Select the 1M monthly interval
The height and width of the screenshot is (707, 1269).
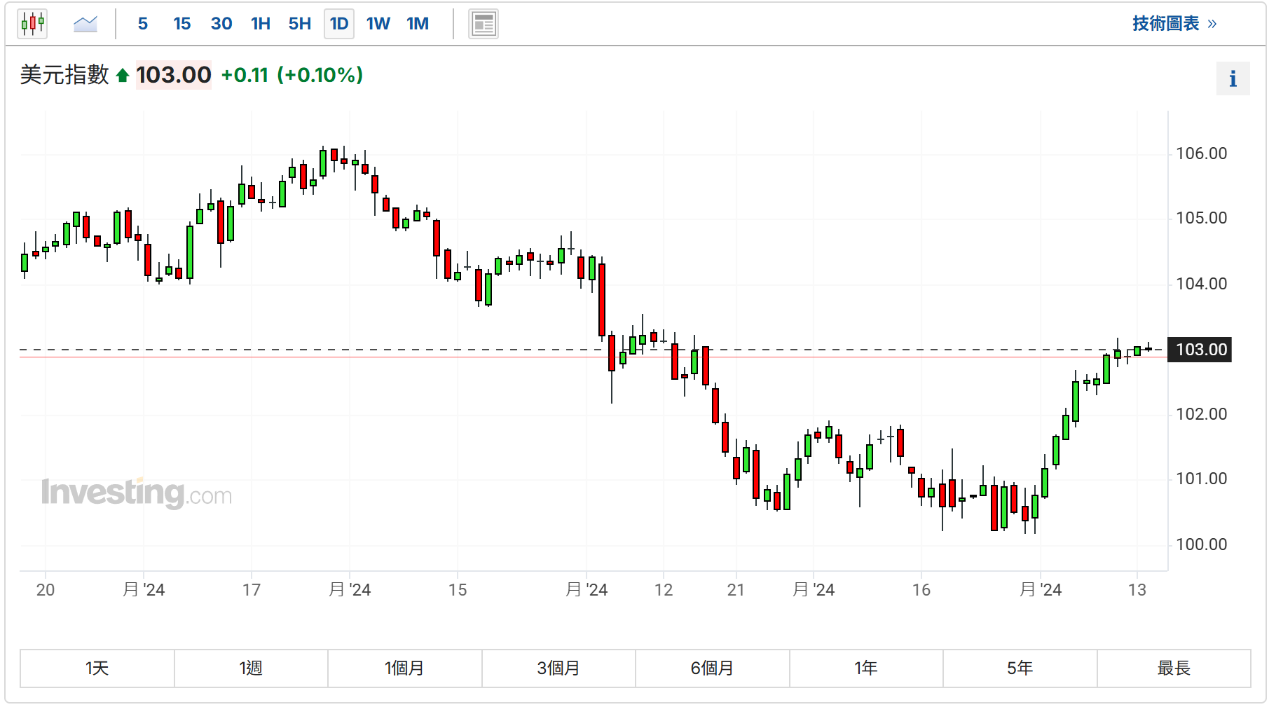click(417, 23)
